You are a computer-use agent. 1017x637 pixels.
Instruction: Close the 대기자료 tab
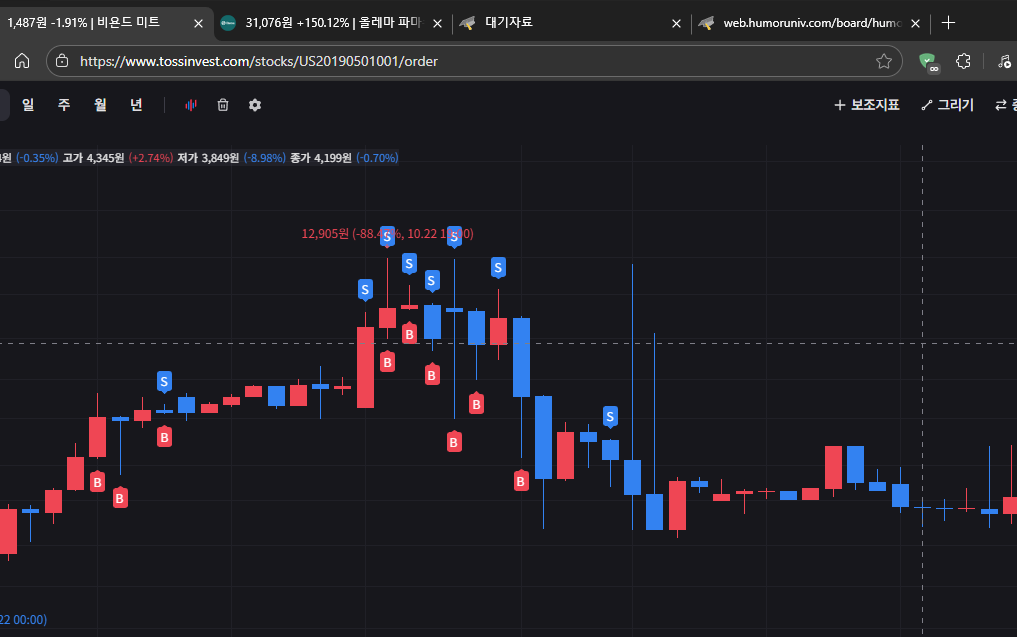click(x=676, y=23)
